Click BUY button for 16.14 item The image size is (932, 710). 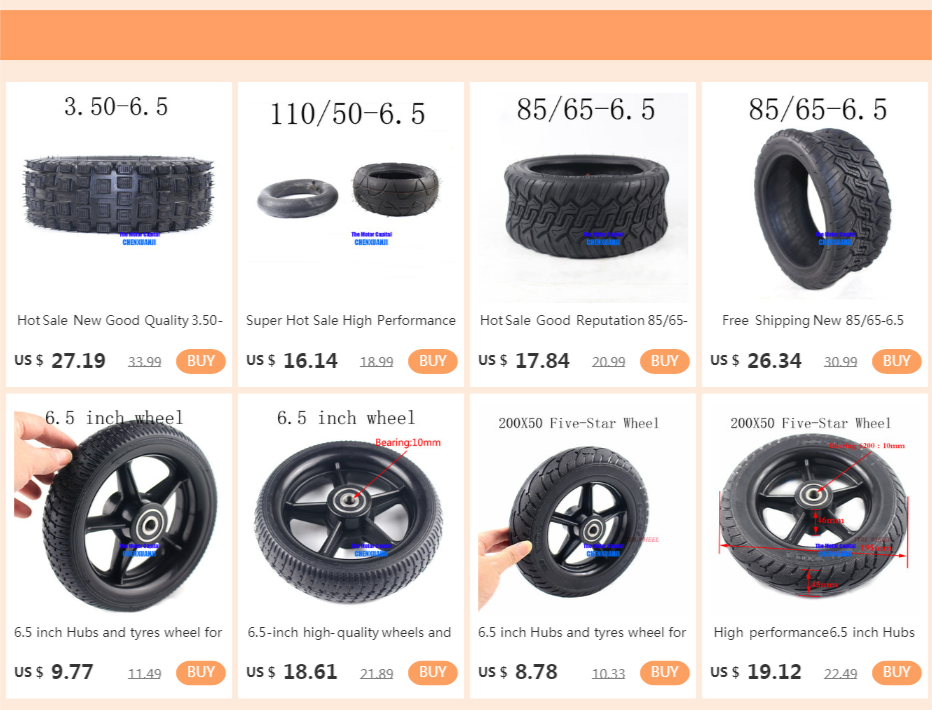[432, 361]
